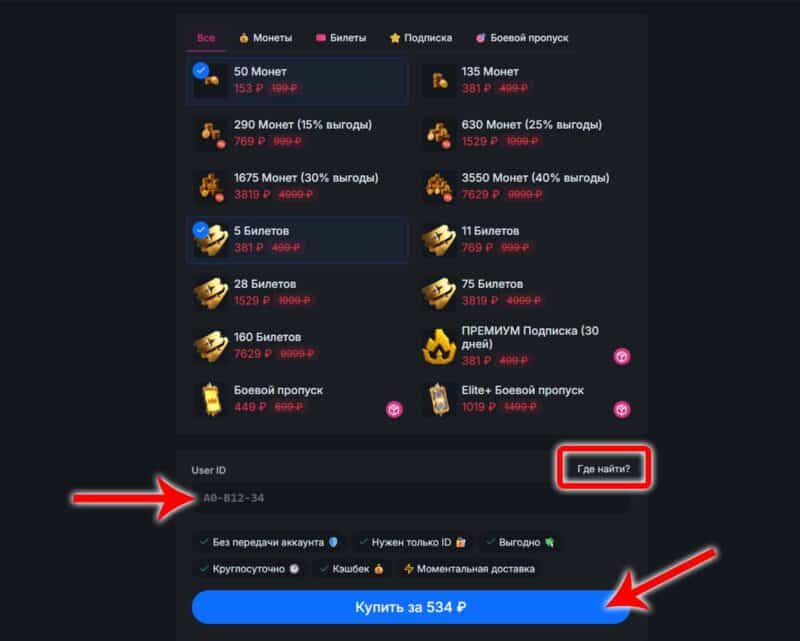Select the 28 Билетов package
This screenshot has width=800, height=641.
click(297, 293)
